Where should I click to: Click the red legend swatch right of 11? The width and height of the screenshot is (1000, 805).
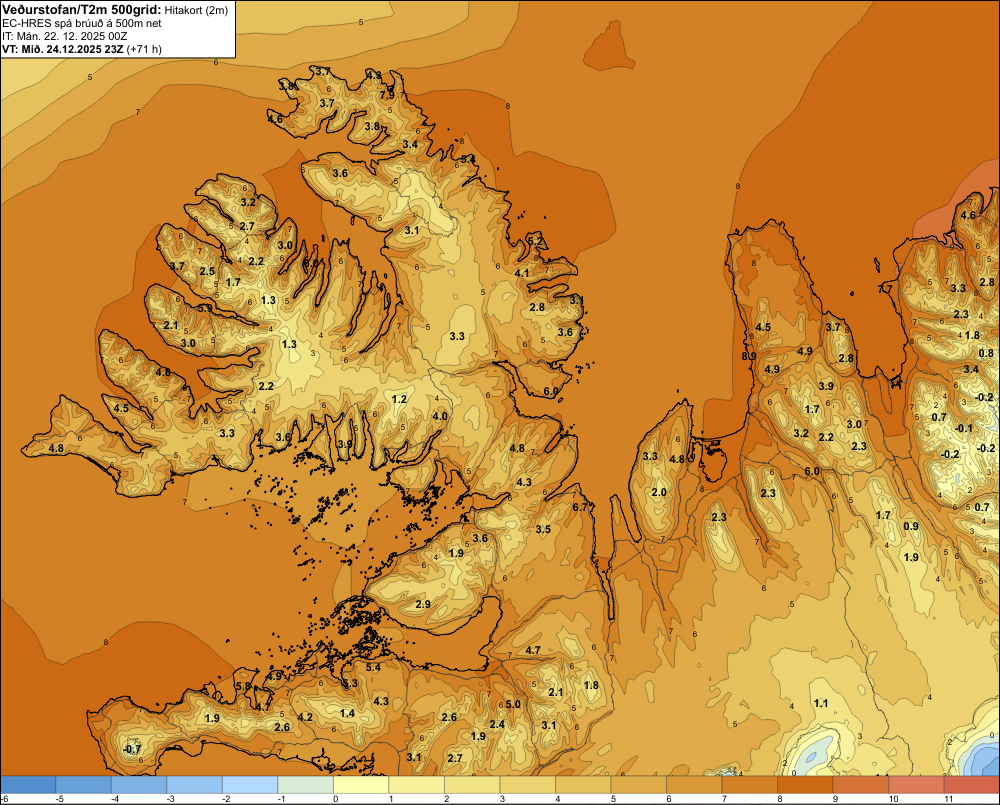pyautogui.click(x=971, y=785)
